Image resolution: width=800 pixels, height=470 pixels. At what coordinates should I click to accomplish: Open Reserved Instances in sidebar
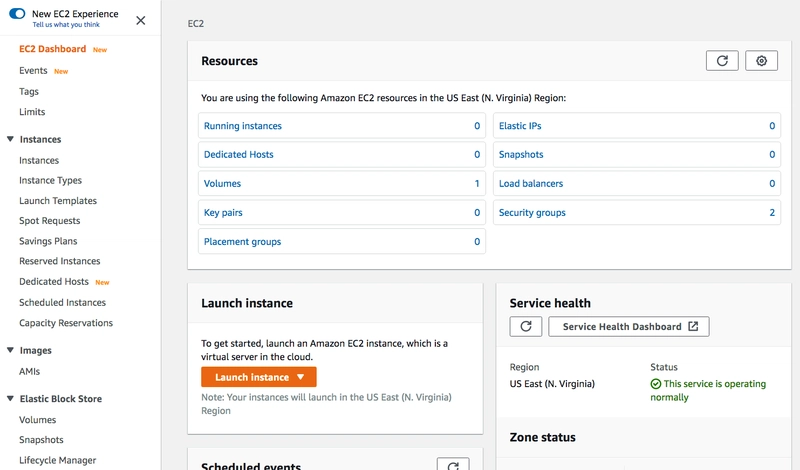click(60, 261)
